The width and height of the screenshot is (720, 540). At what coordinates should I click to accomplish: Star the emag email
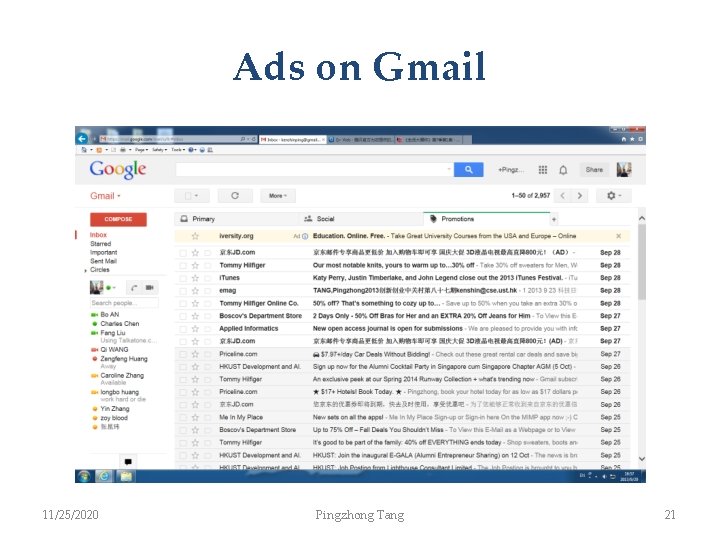pyautogui.click(x=195, y=291)
